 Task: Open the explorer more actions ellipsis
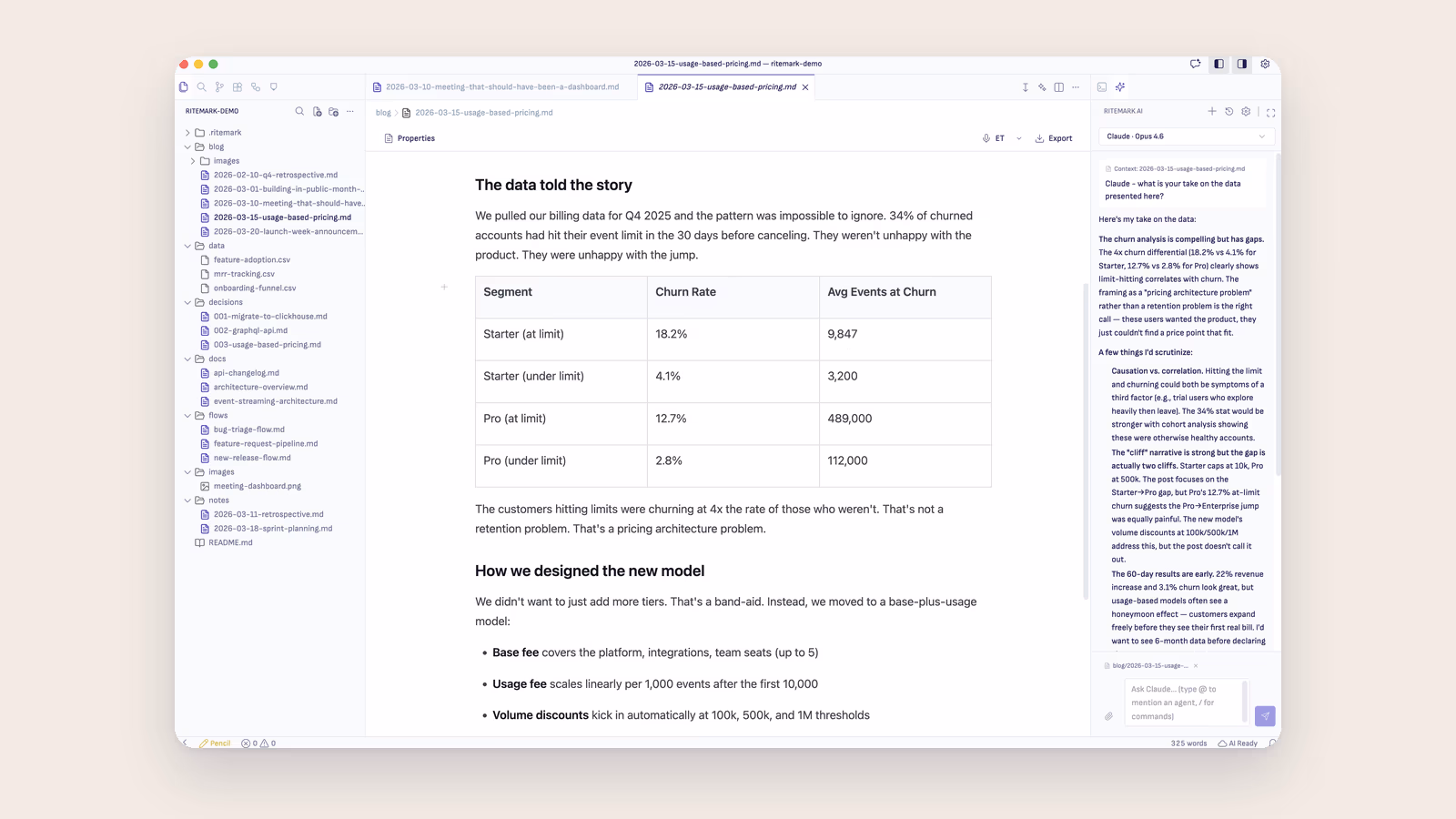coord(350,111)
